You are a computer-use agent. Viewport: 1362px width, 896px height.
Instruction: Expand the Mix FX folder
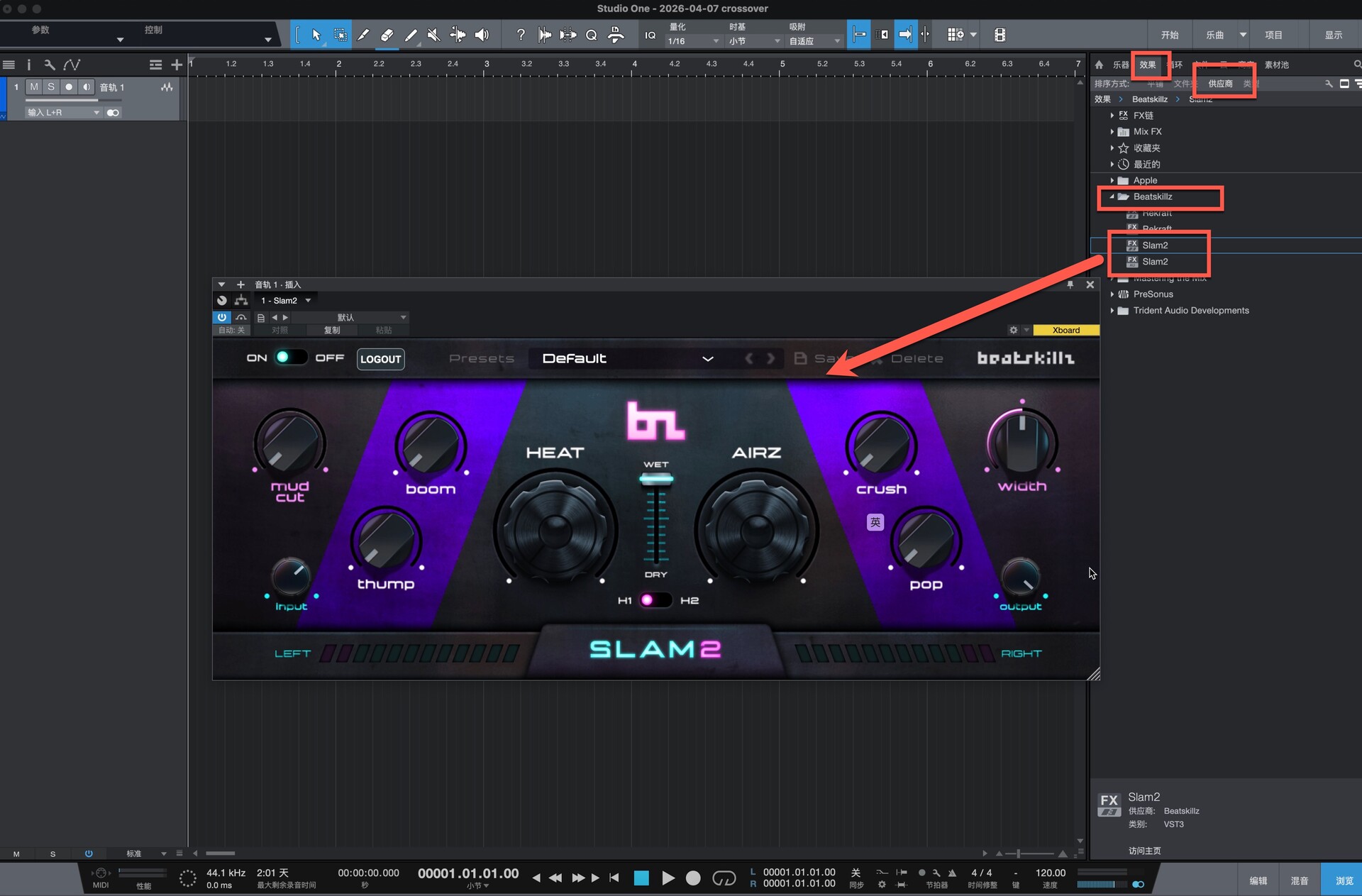point(1112,131)
